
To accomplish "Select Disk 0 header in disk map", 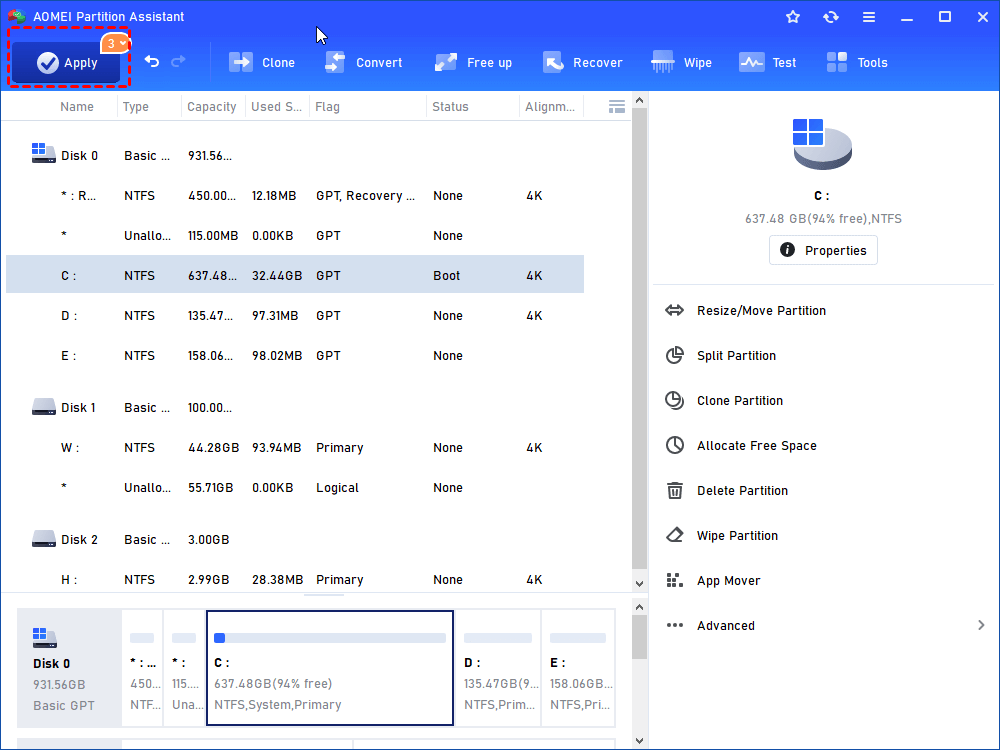I will click(x=69, y=668).
